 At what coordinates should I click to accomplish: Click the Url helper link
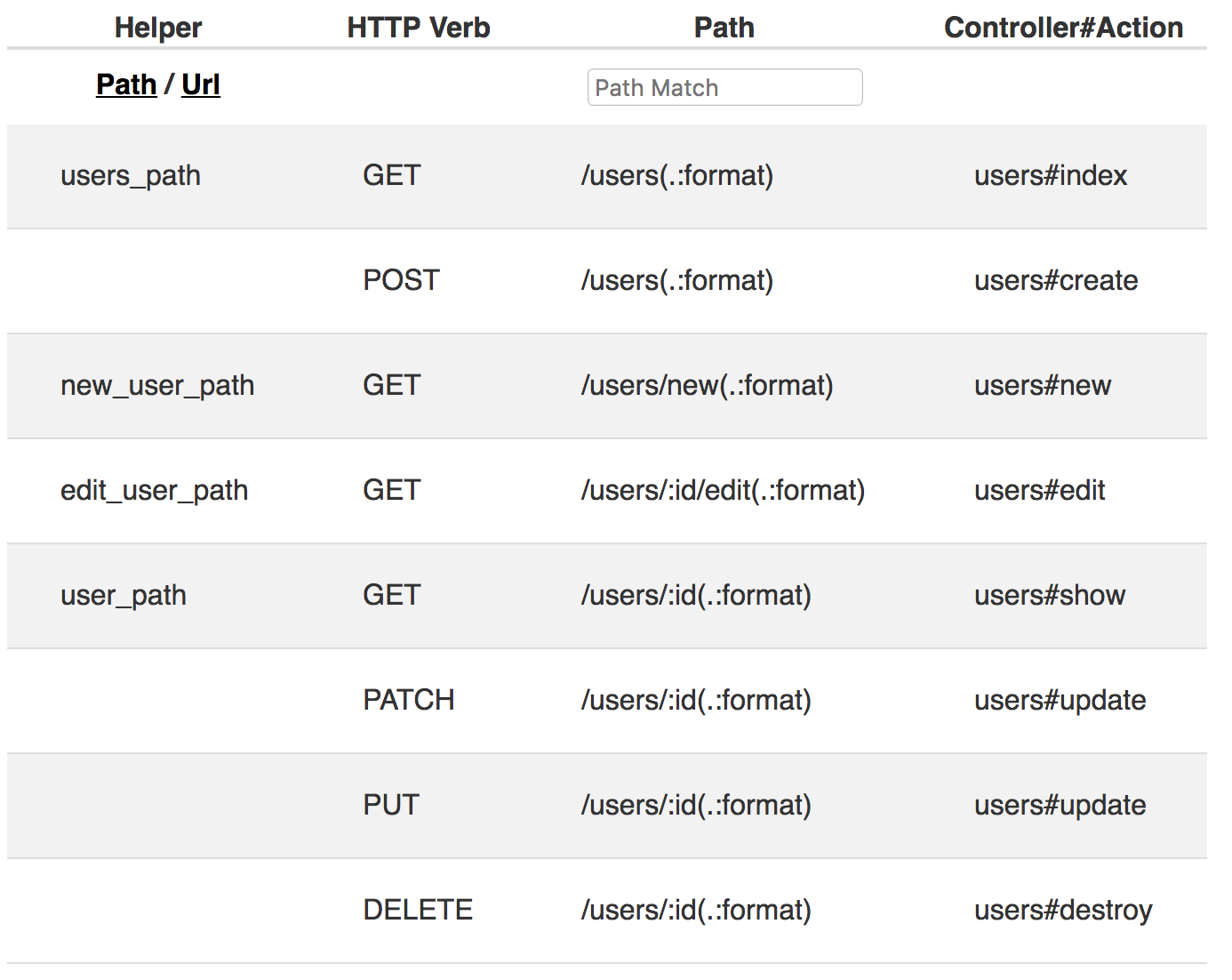tap(201, 84)
